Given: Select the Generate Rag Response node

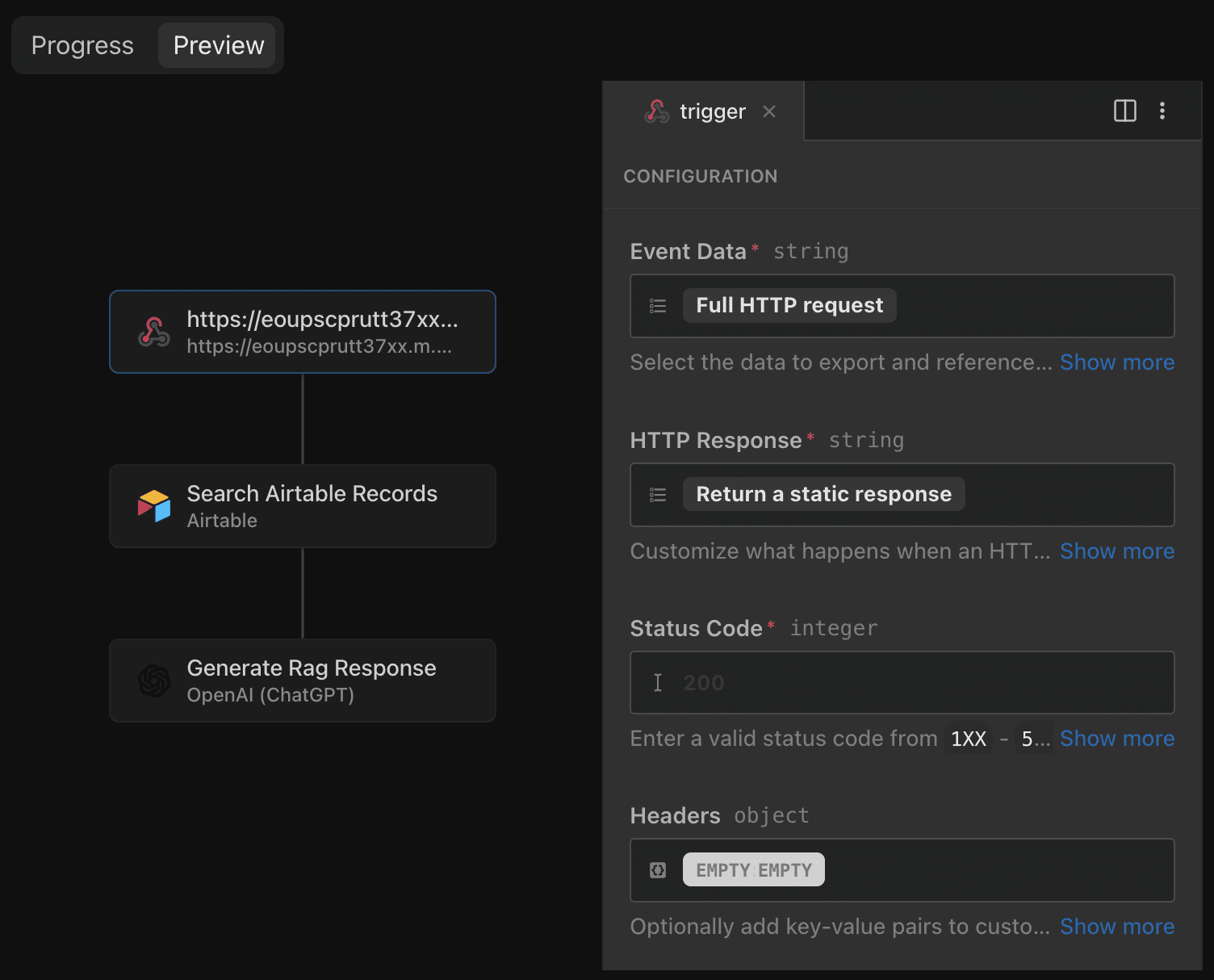Looking at the screenshot, I should pyautogui.click(x=303, y=681).
